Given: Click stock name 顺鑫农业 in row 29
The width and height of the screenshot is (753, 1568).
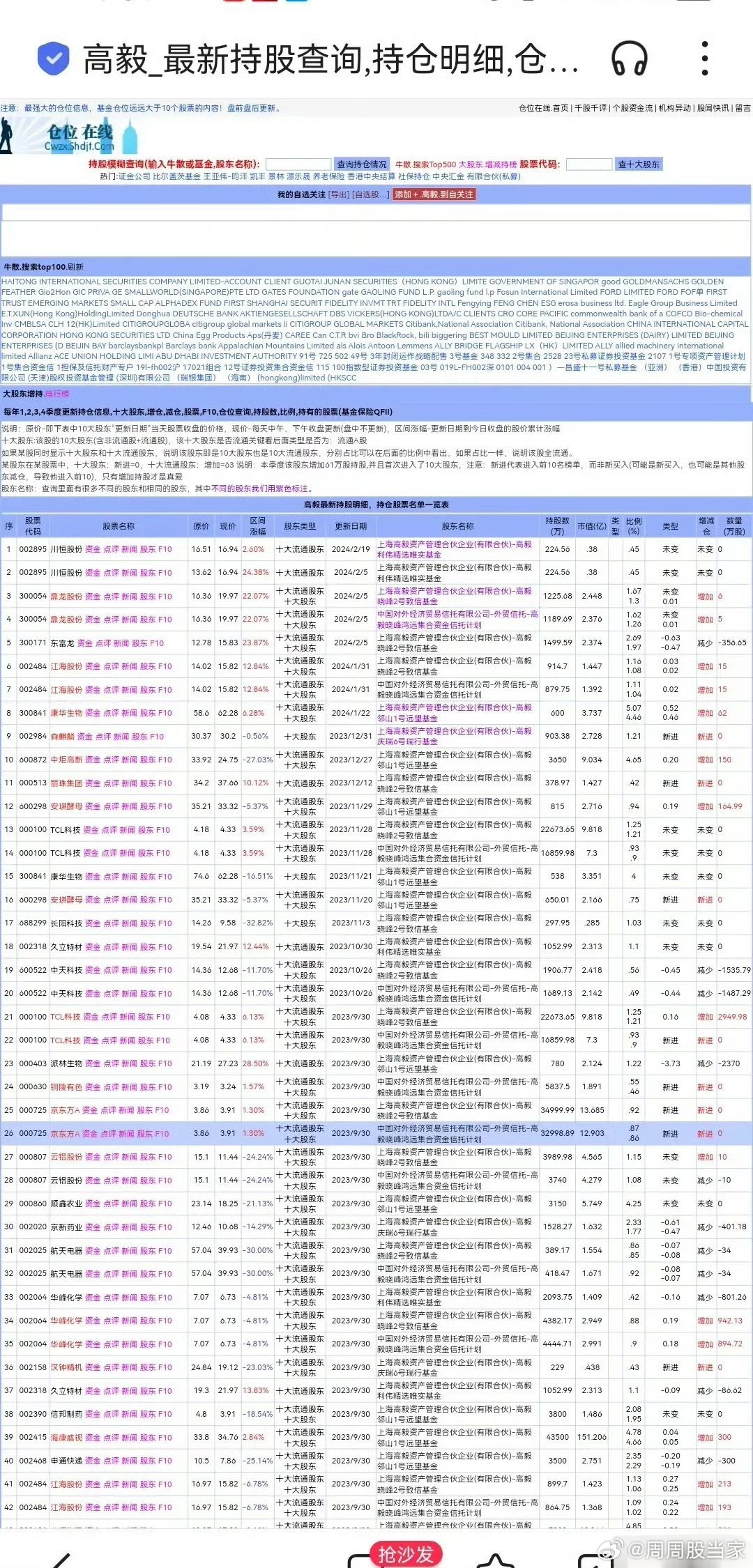Looking at the screenshot, I should click(x=66, y=1204).
